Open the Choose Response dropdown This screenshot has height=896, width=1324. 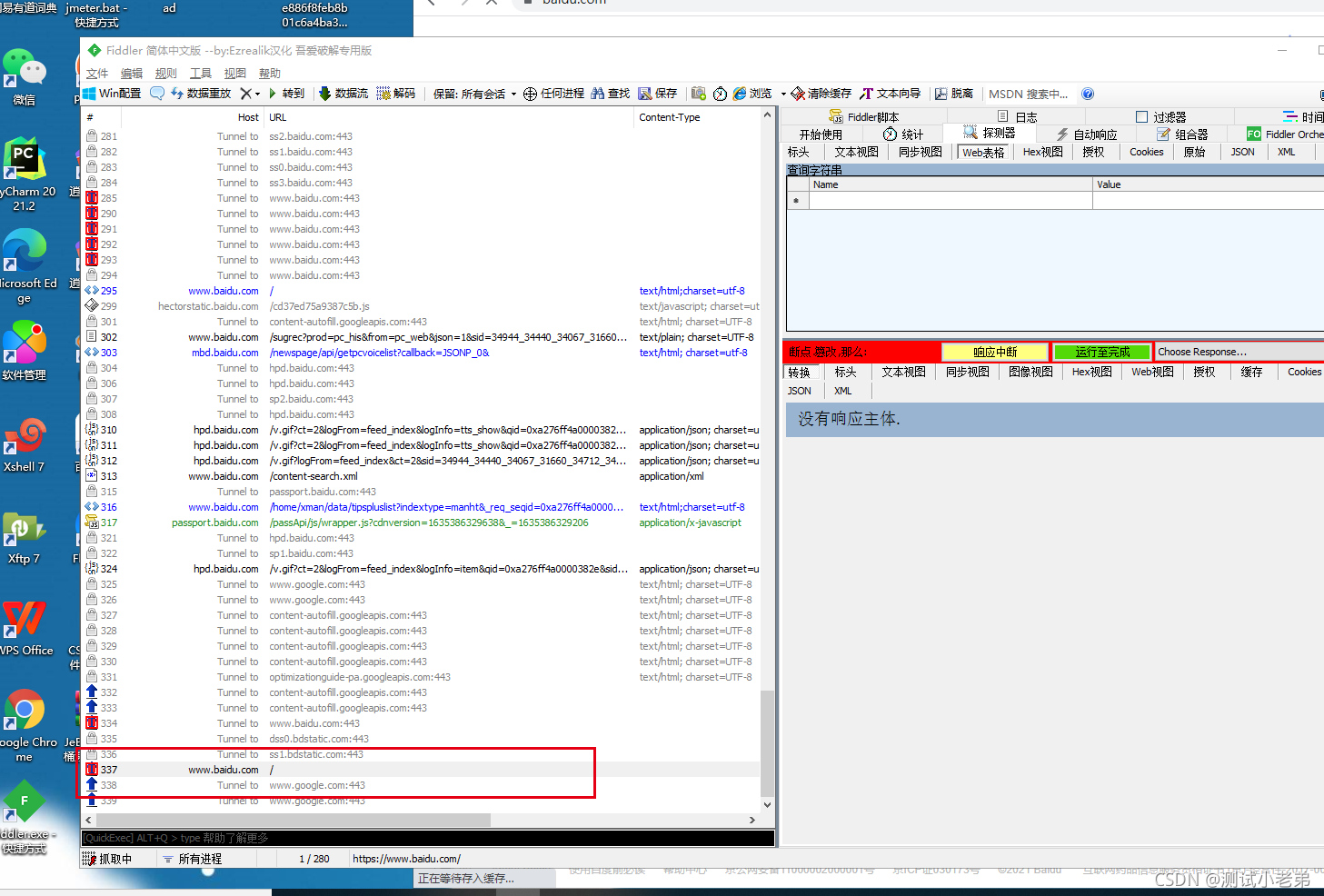pos(1239,352)
